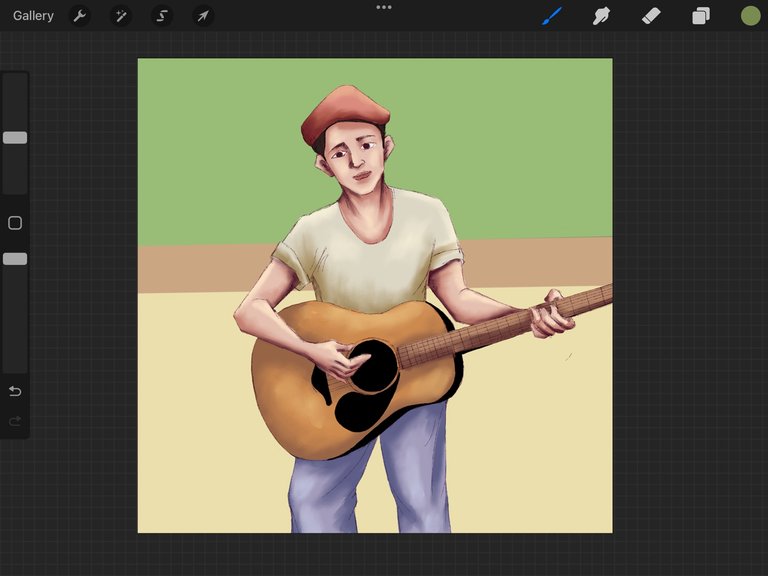Viewport: 768px width, 576px height.
Task: Click the brush opacity slider handle
Action: coord(15,259)
